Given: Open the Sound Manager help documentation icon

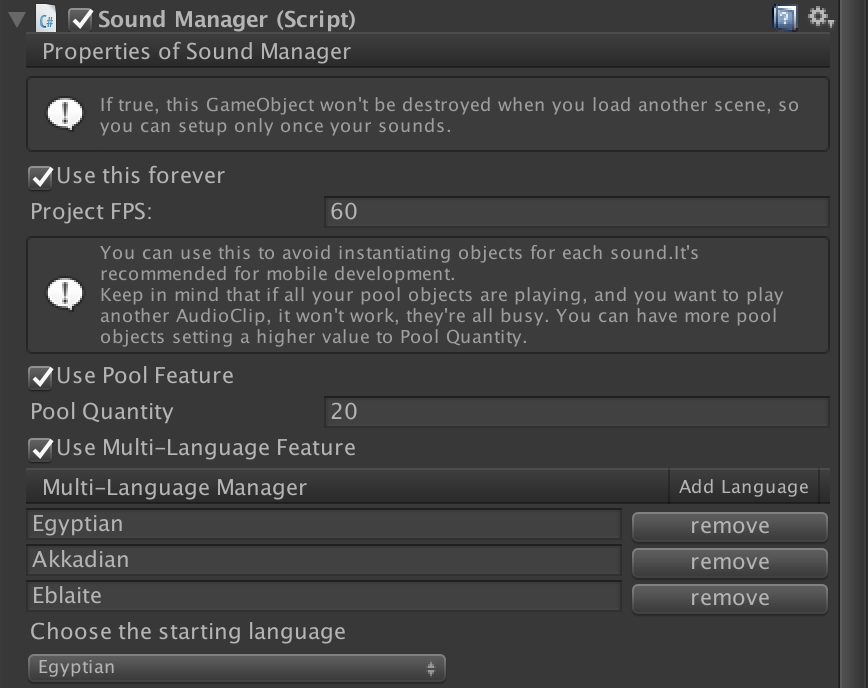Looking at the screenshot, I should [x=785, y=17].
